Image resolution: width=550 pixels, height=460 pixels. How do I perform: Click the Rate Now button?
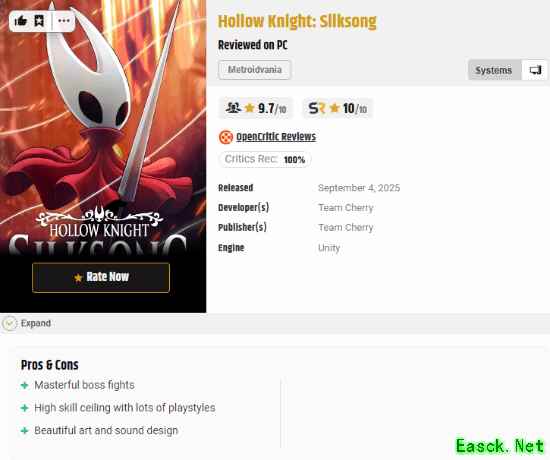tap(101, 278)
